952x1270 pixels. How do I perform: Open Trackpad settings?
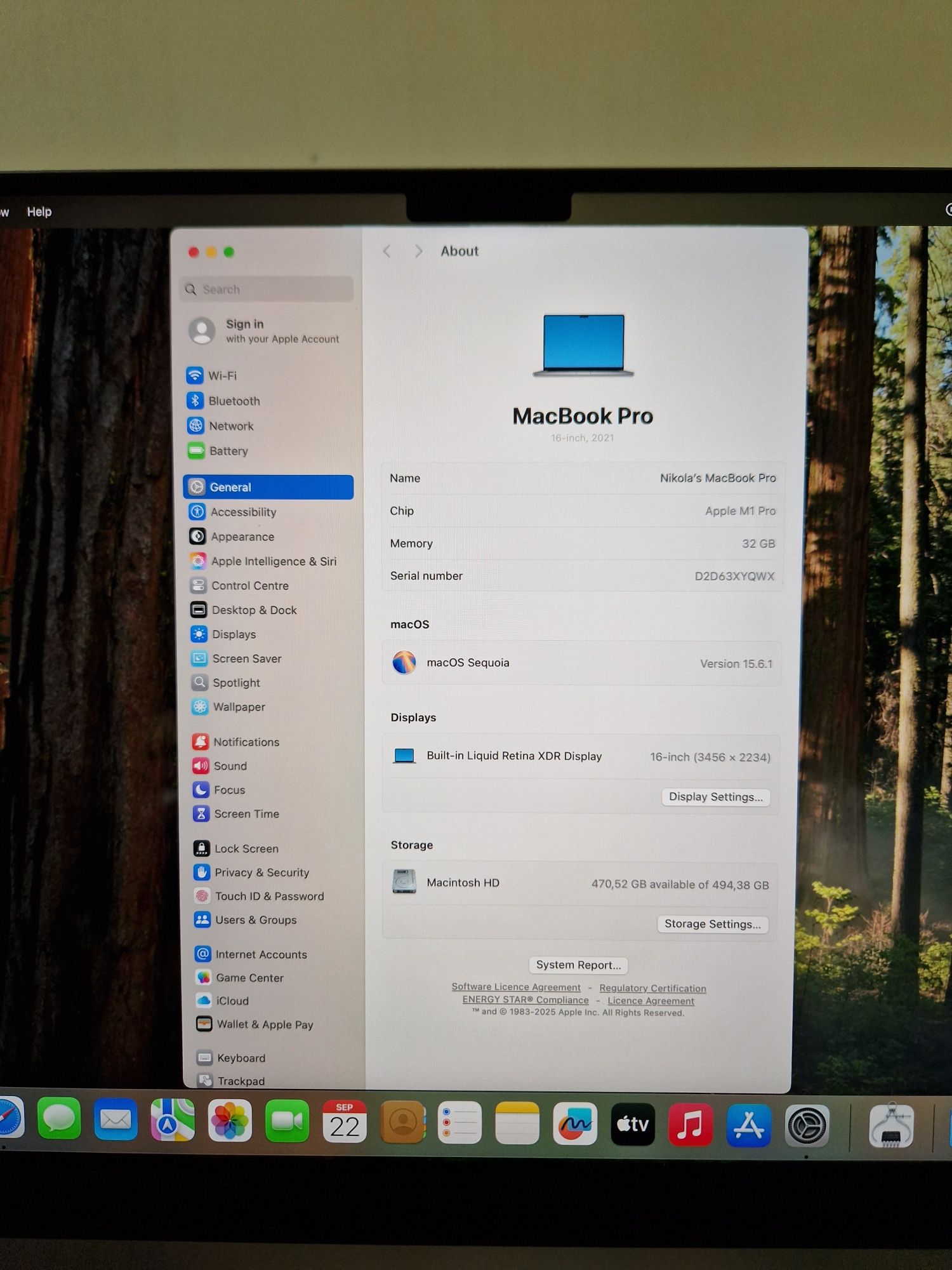pos(231,1081)
